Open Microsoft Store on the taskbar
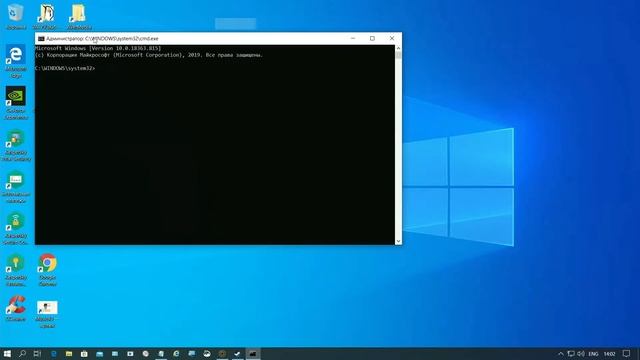The height and width of the screenshot is (360, 640). click(x=84, y=353)
